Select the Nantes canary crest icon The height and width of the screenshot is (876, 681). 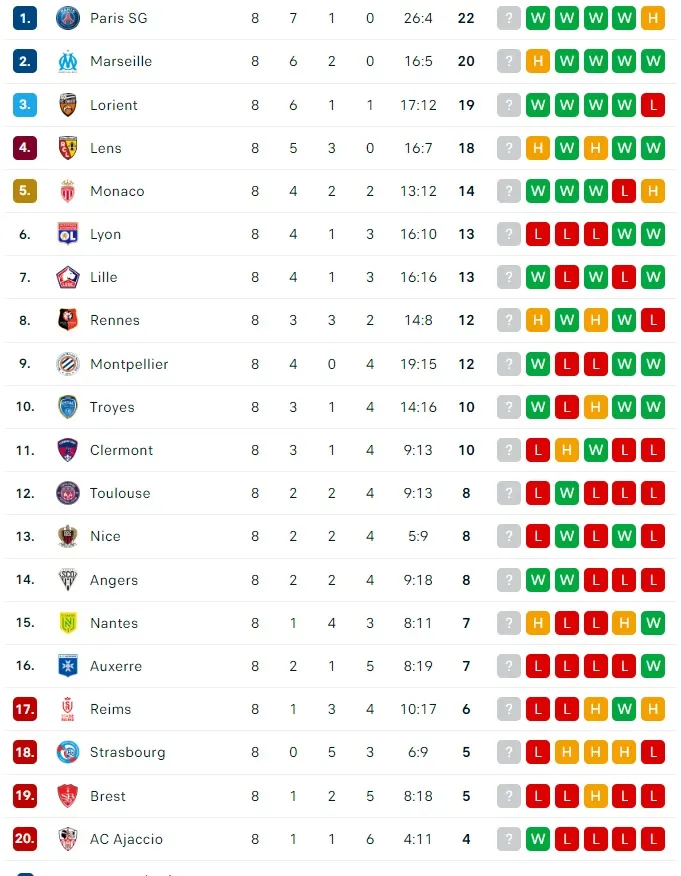pyautogui.click(x=67, y=623)
